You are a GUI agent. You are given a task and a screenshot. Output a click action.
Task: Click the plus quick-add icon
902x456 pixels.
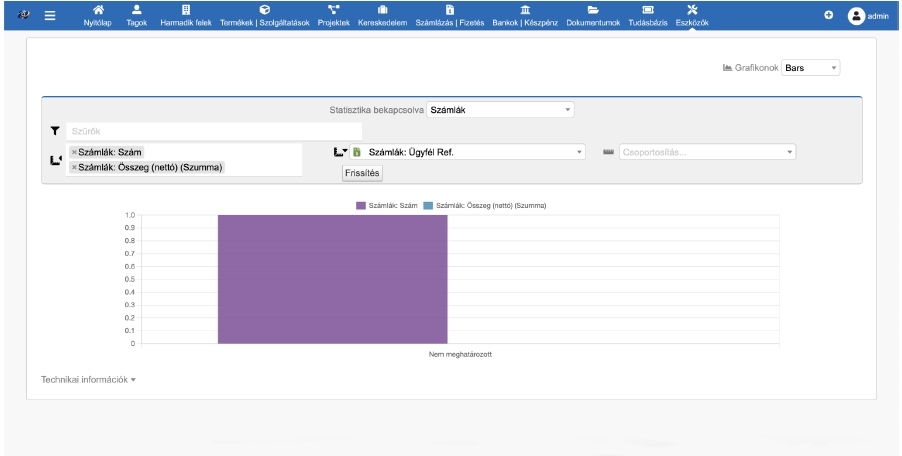click(x=827, y=15)
